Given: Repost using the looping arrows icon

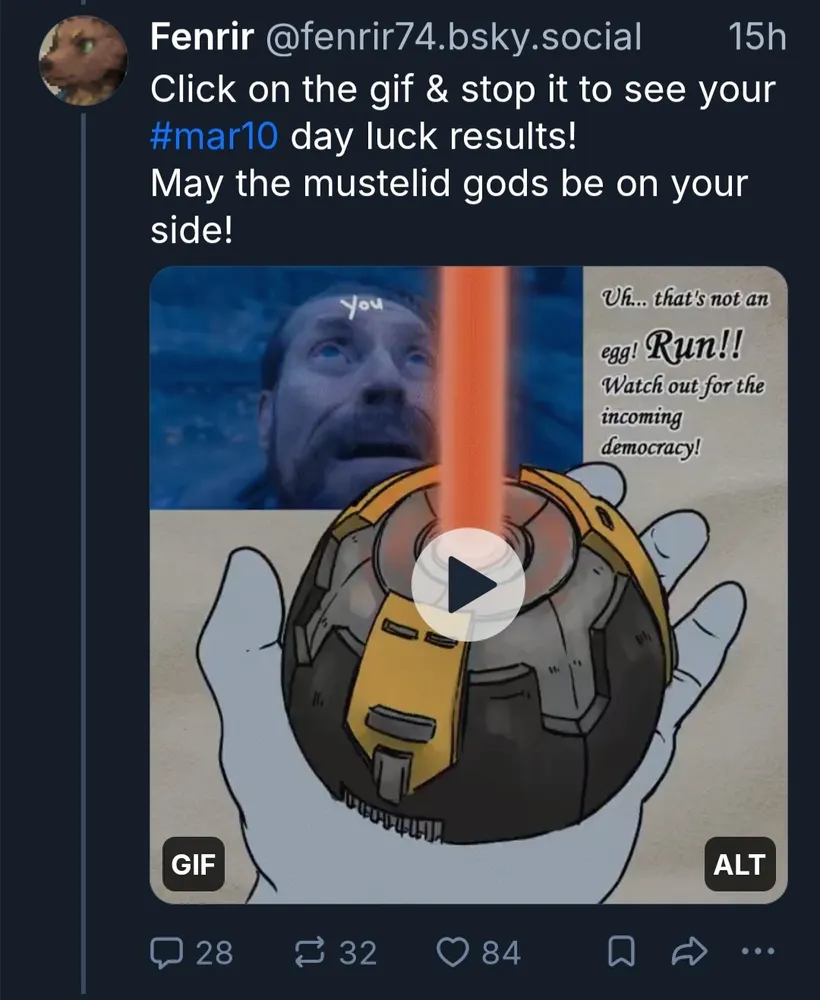Looking at the screenshot, I should click(311, 952).
